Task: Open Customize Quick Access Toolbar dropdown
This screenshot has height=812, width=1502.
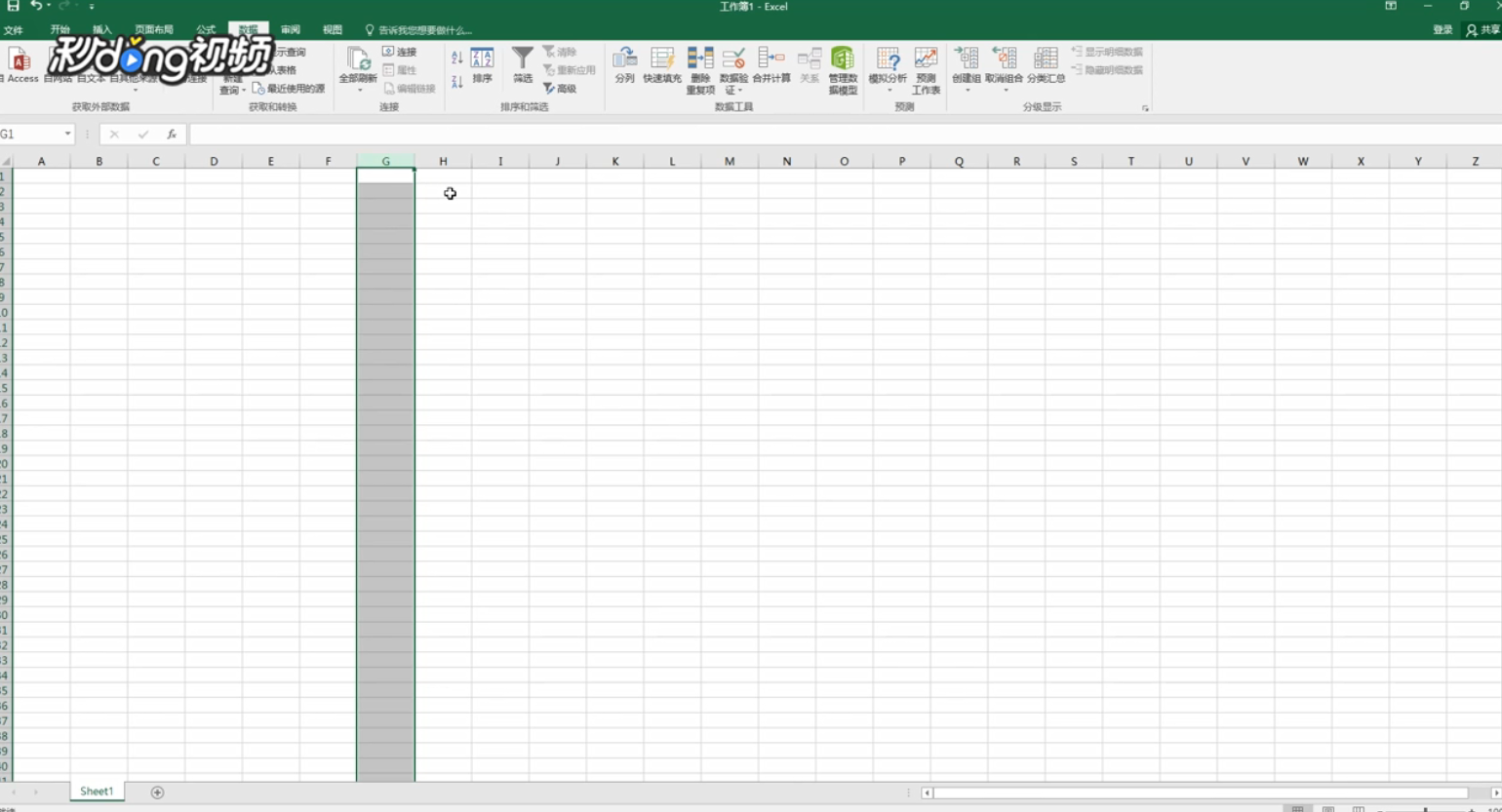Action: 92,6
